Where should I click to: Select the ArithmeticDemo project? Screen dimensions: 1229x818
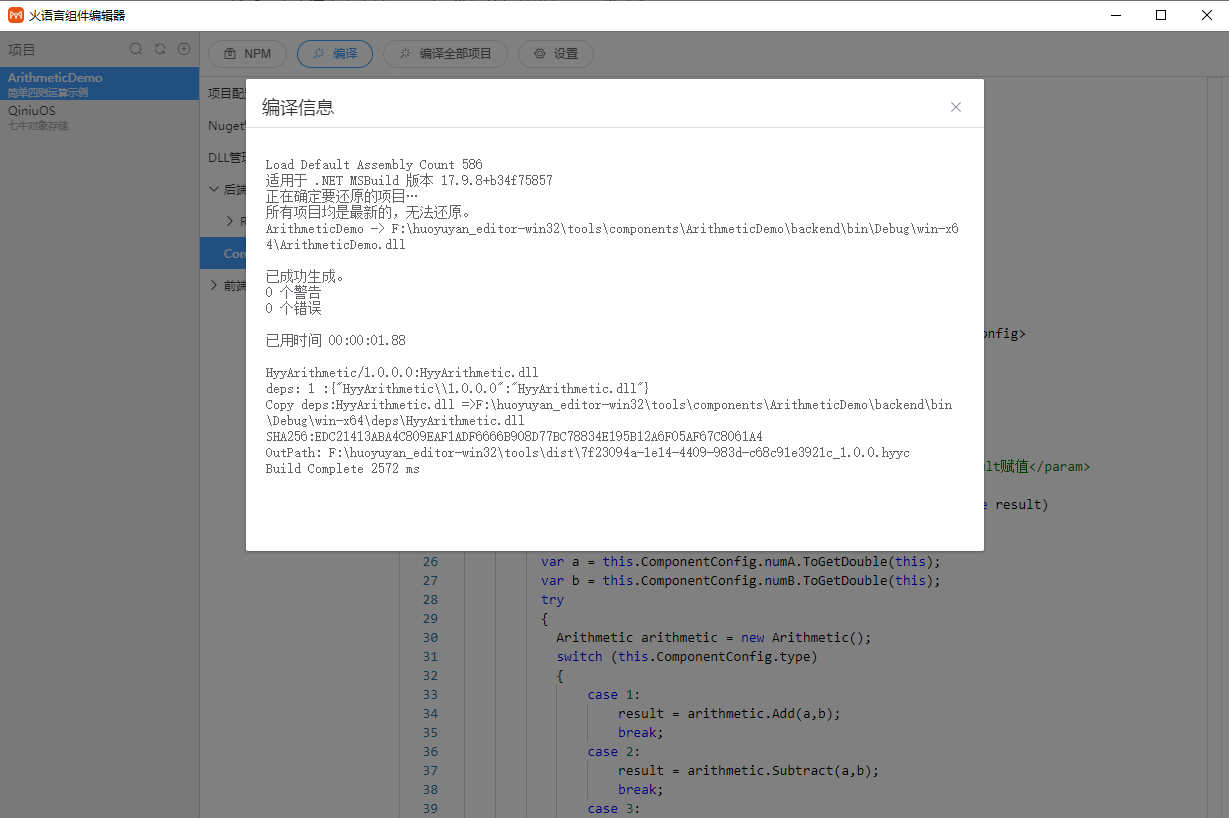point(56,78)
